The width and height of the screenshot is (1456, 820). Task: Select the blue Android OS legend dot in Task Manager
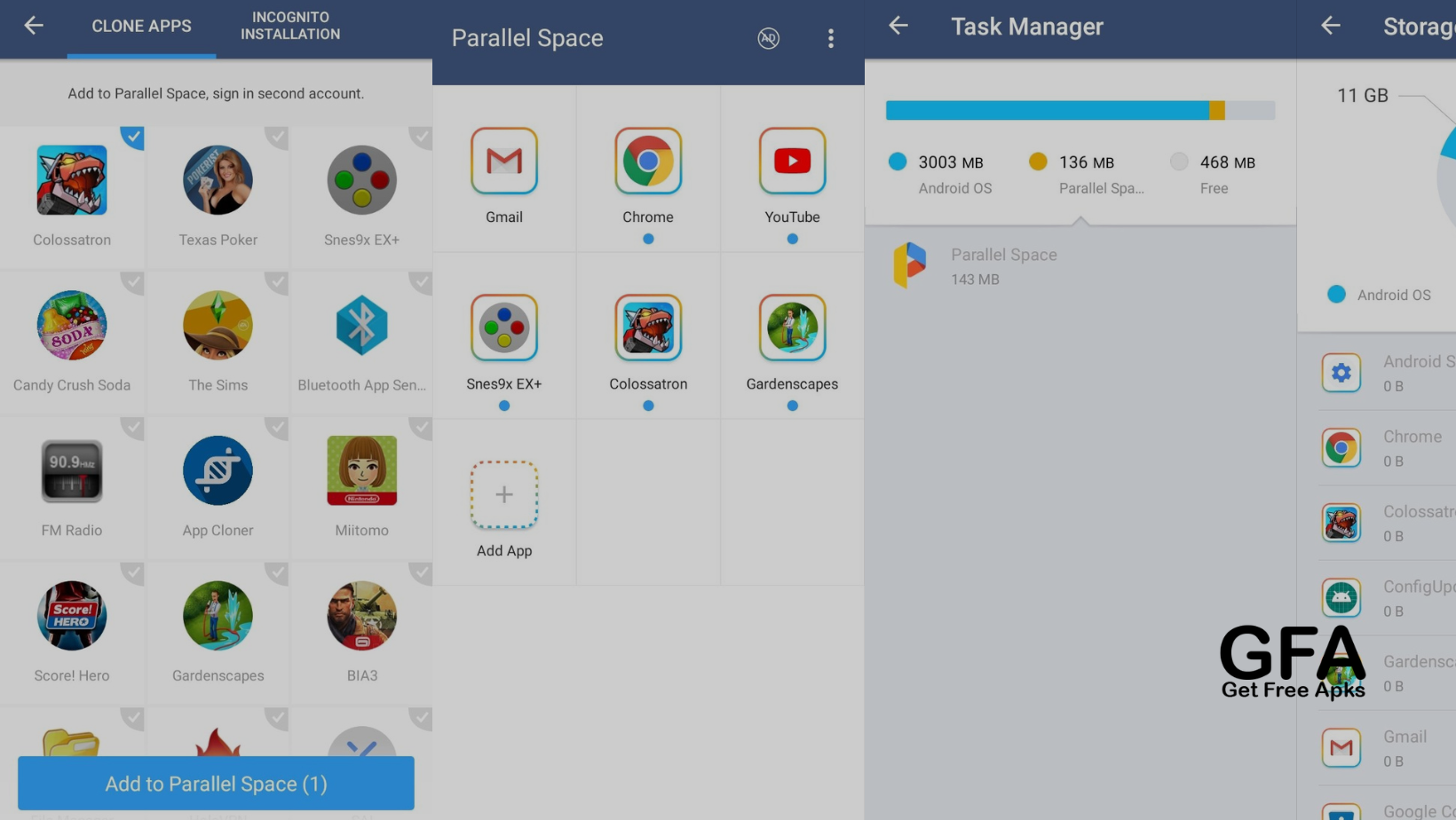point(898,162)
